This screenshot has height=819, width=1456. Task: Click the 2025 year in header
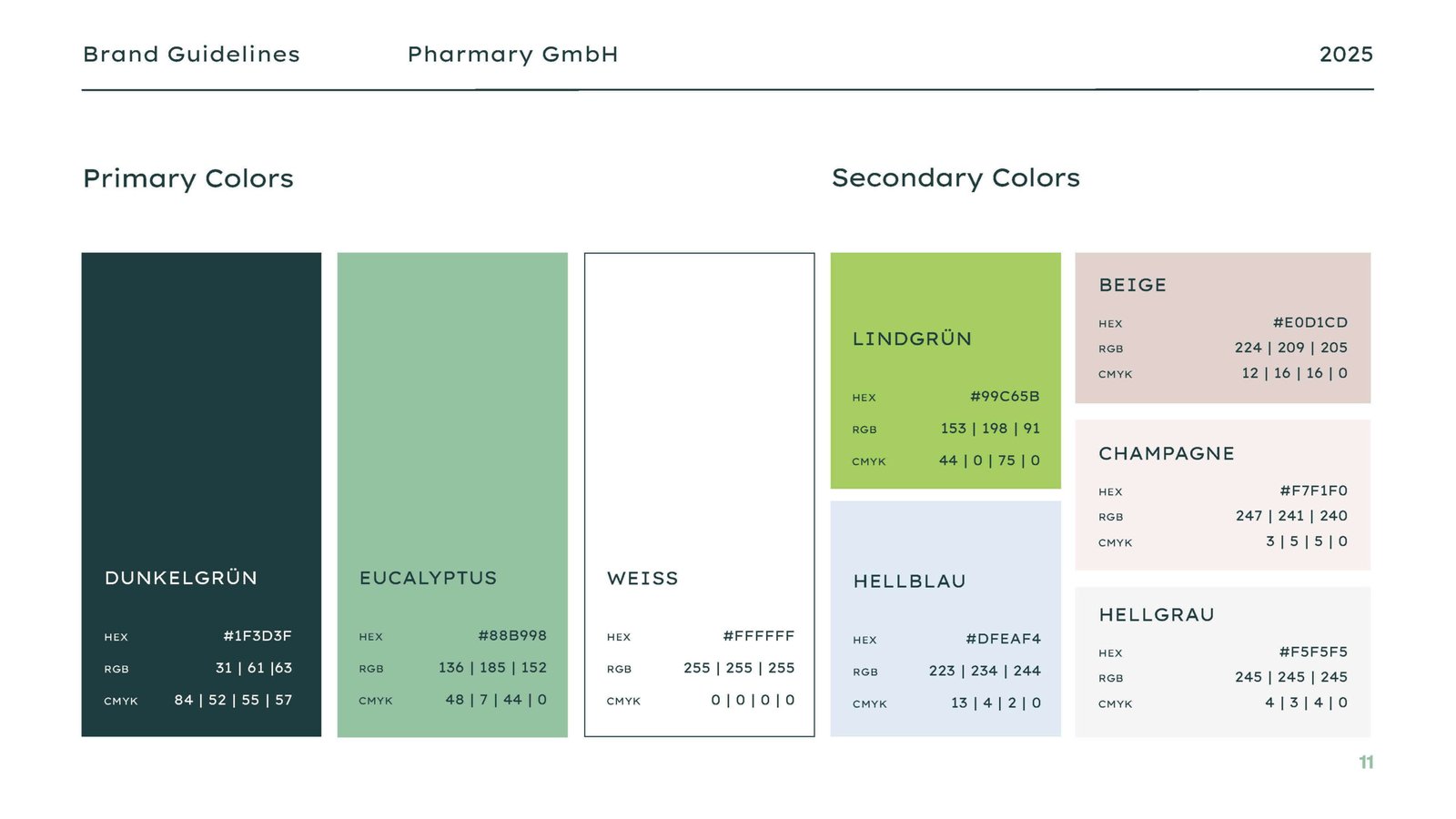pos(1346,55)
